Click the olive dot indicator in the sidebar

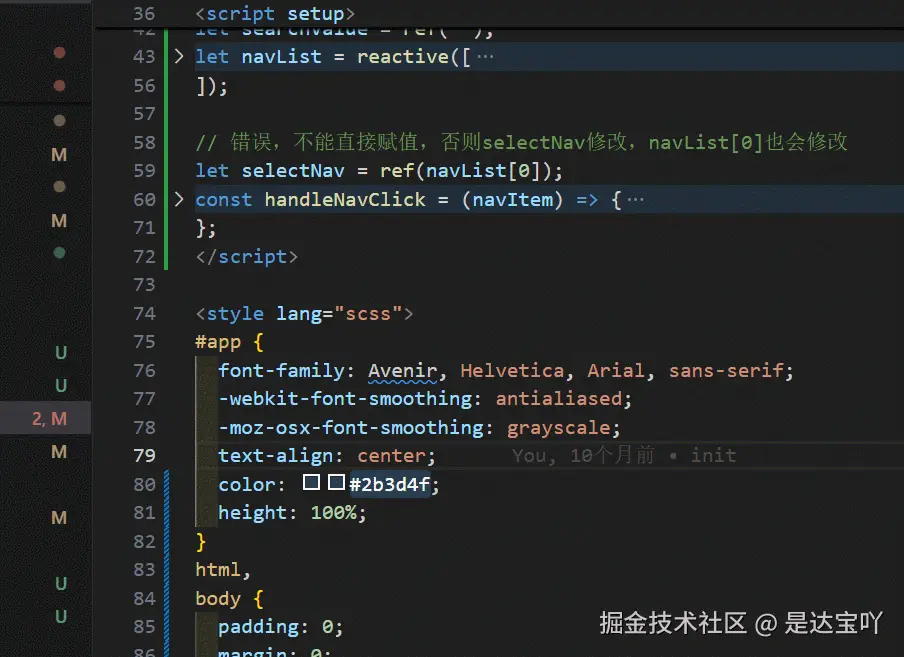coord(59,185)
